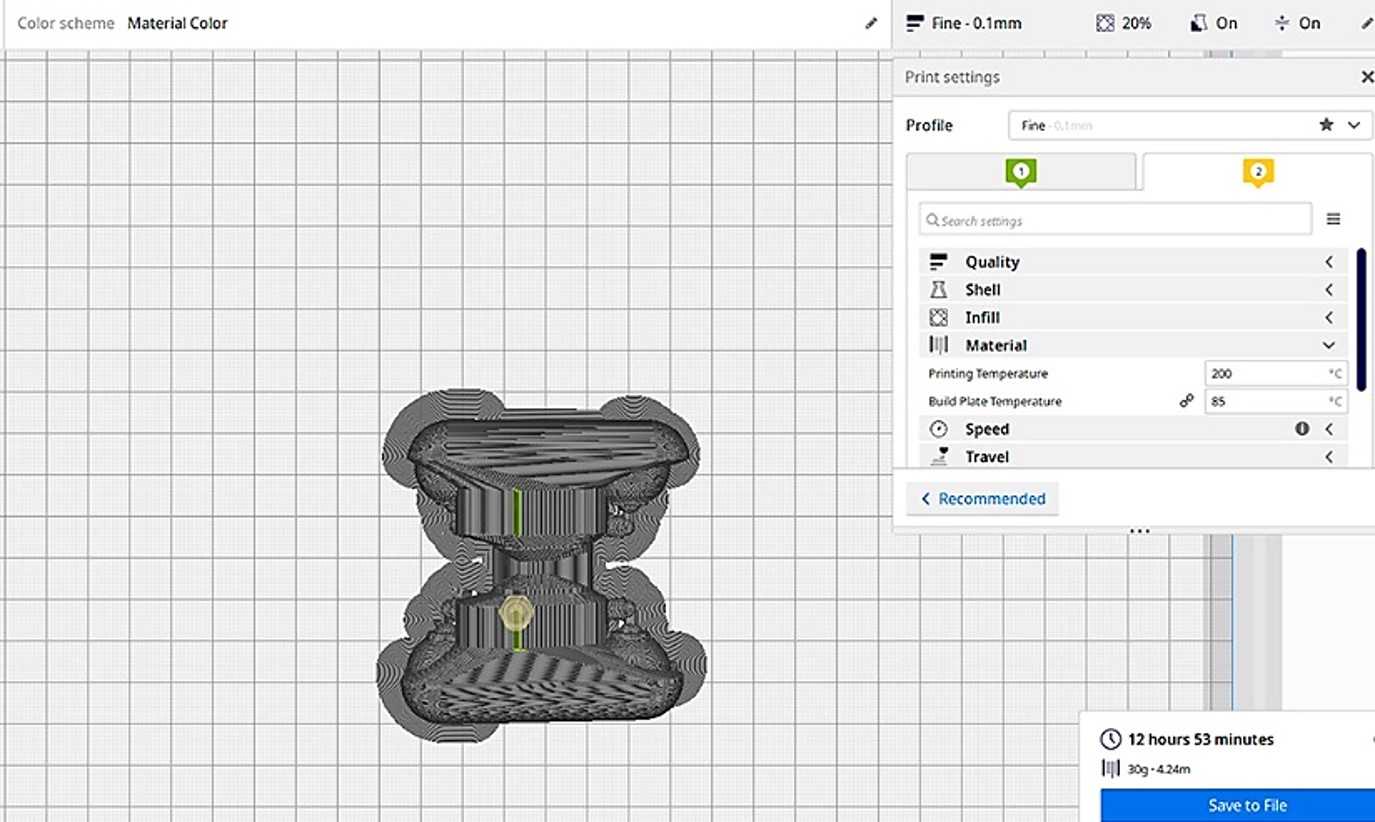Click the support icon labeled On

1198,23
